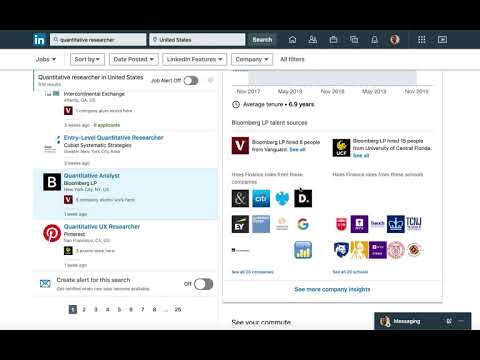Go to results page 3
This screenshot has height=360, width=480.
[96, 310]
